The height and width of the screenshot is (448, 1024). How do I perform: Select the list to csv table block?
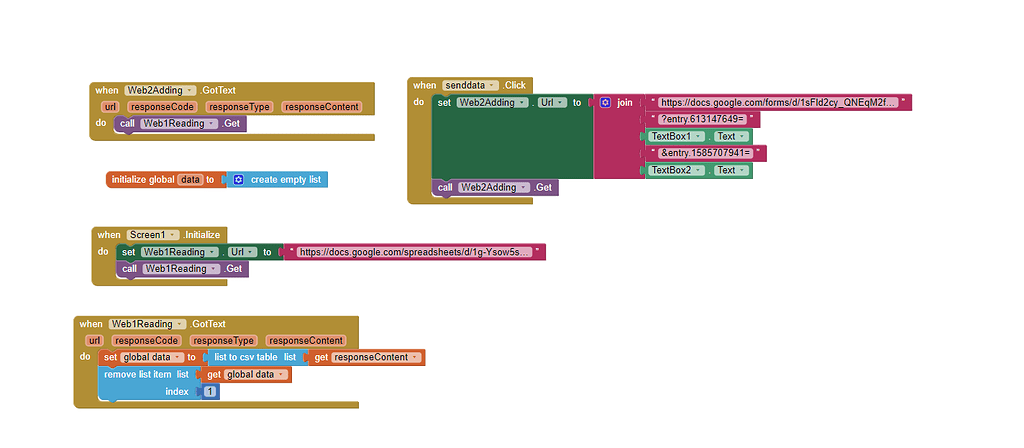click(246, 358)
